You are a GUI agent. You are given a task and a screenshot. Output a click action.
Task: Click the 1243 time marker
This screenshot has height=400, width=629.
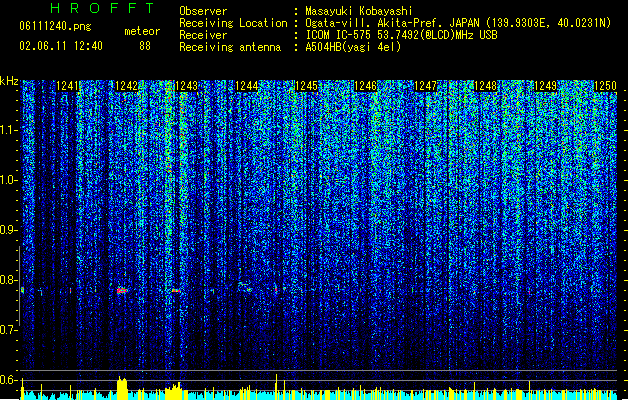click(x=187, y=86)
